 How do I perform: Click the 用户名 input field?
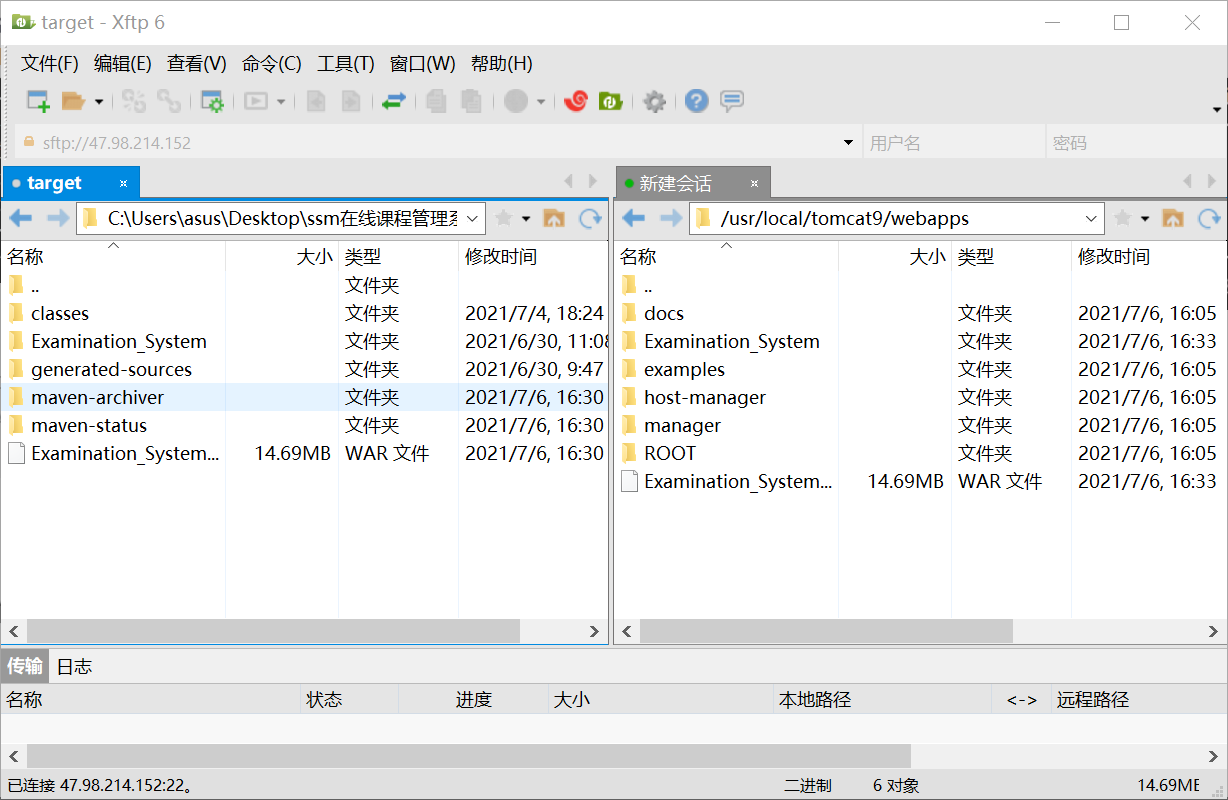coord(954,143)
